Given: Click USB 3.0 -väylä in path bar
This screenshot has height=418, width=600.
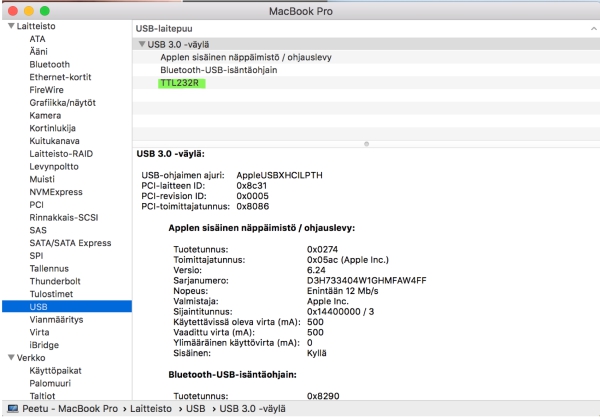Looking at the screenshot, I should [253, 408].
